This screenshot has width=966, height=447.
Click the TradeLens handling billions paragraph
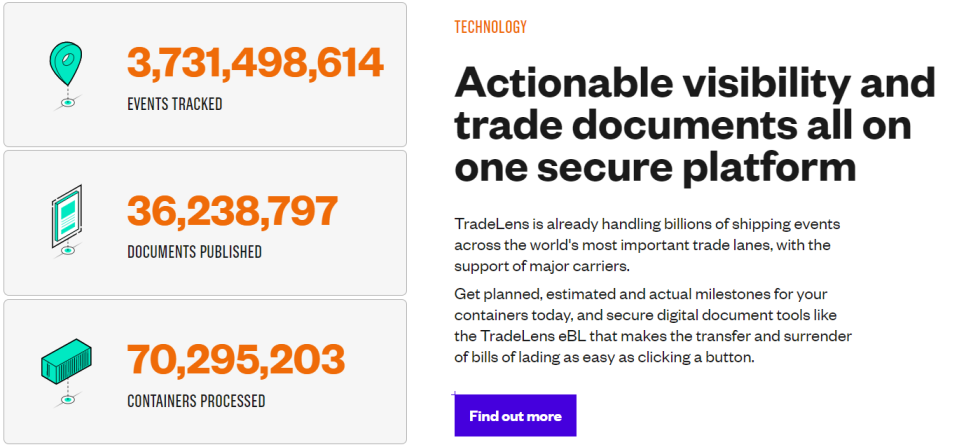point(647,245)
